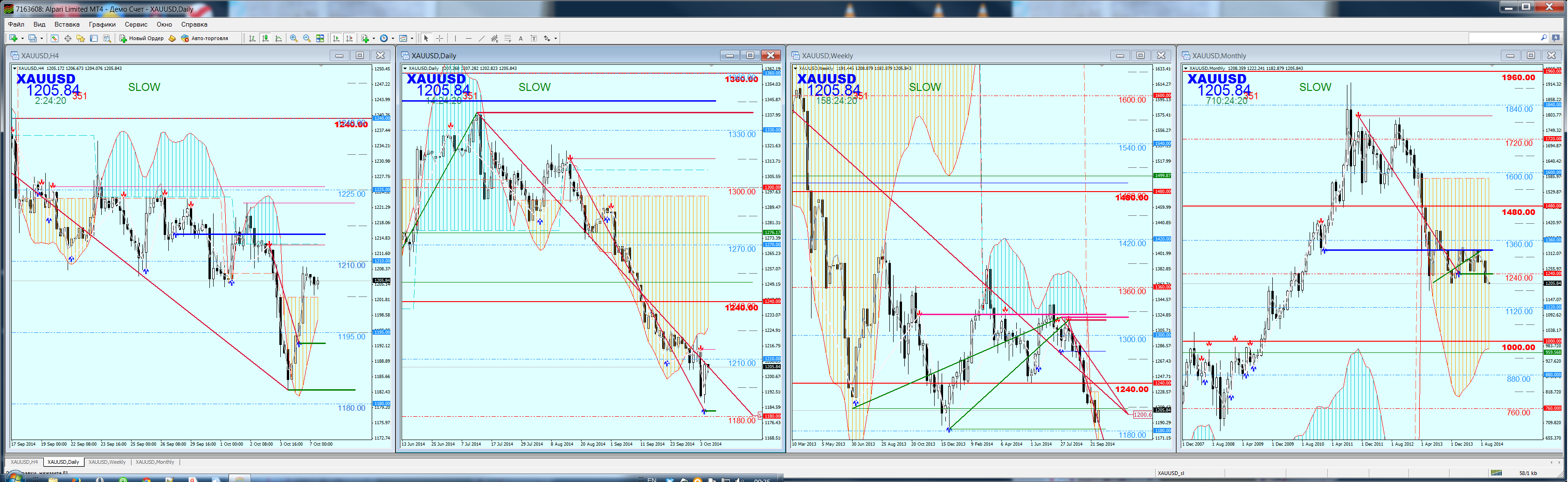Screen dimensions: 1568x482
Task: Click the 58/1 kb connection status
Action: coord(1528,473)
